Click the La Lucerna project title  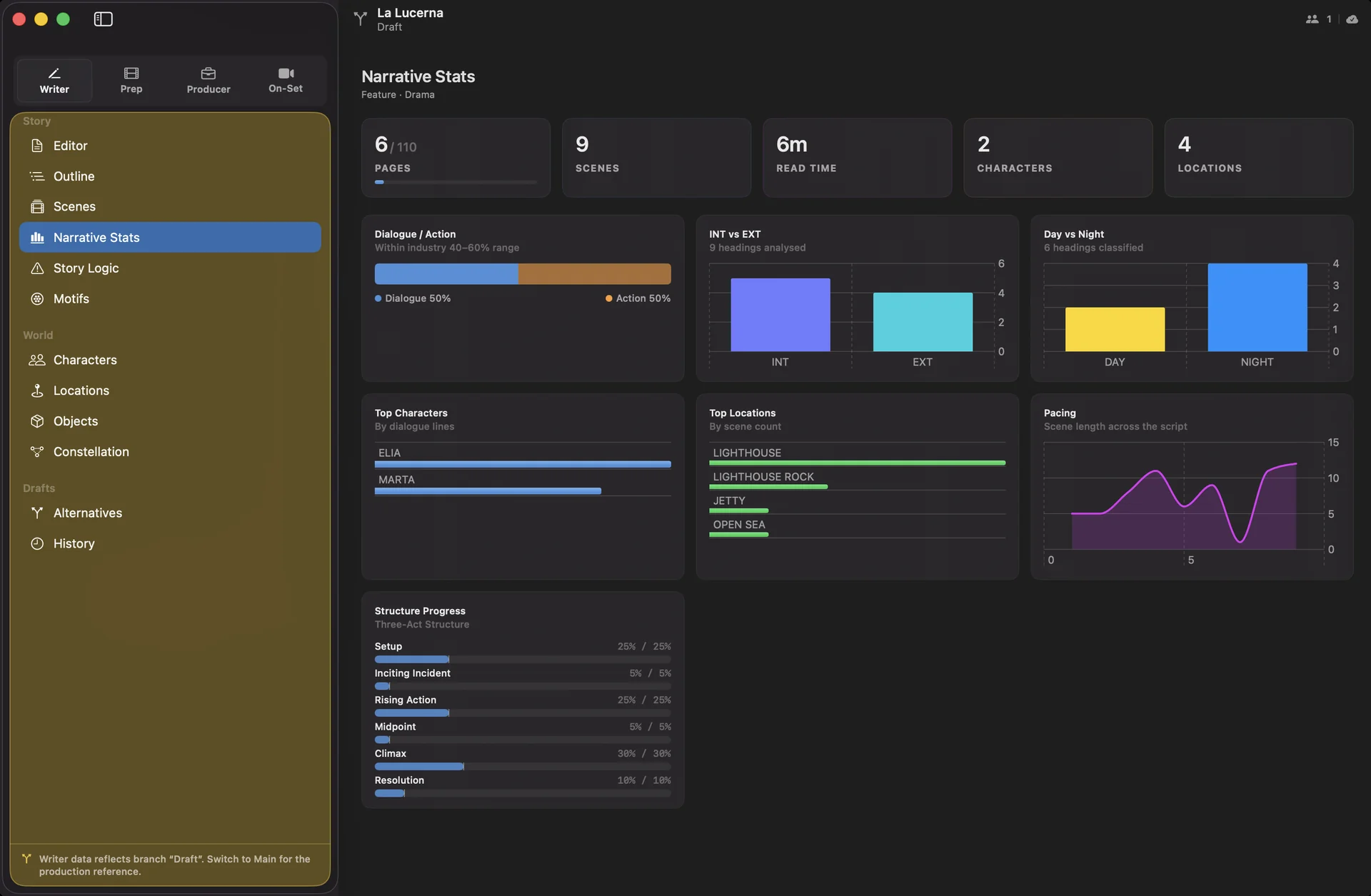tap(410, 13)
